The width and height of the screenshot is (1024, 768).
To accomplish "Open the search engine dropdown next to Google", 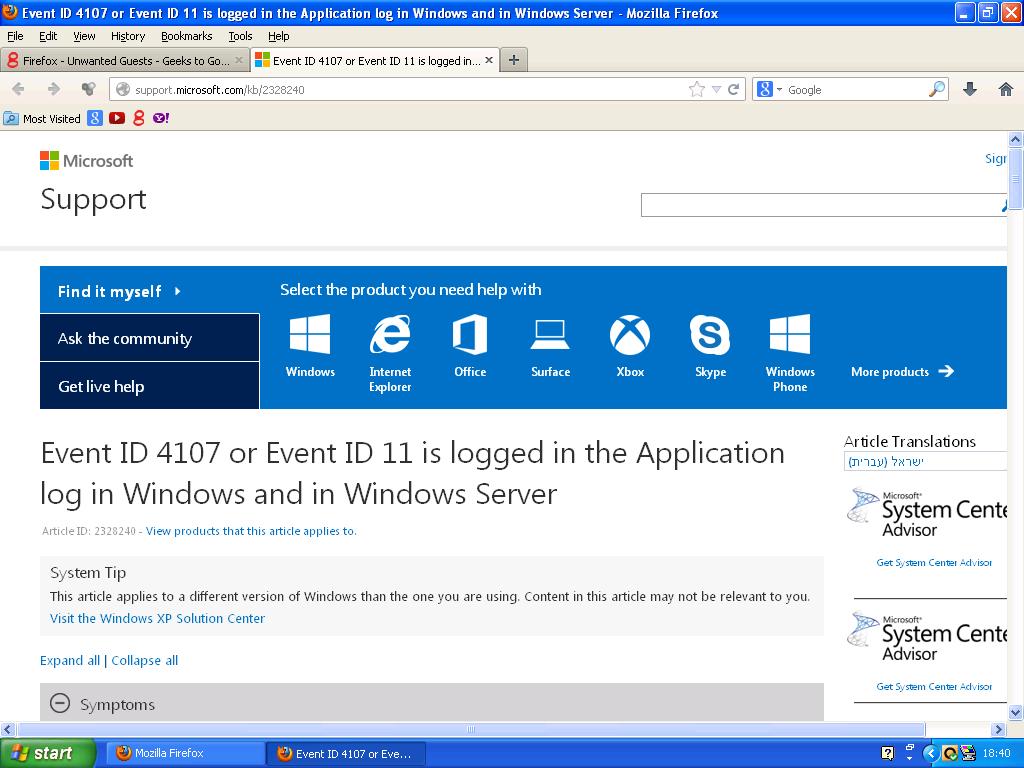I will coord(779,89).
